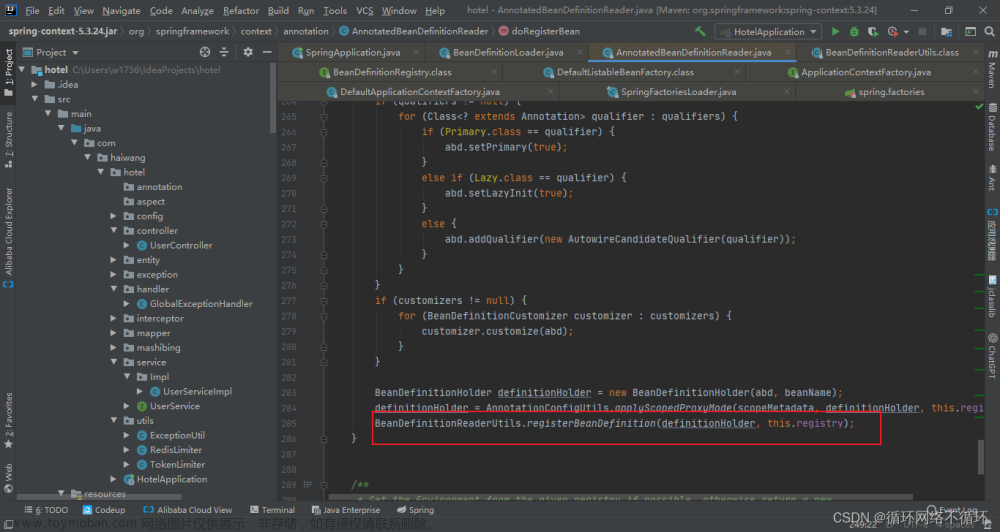Open Java Enterprise tool window
This screenshot has width=1000, height=532.
345,510
